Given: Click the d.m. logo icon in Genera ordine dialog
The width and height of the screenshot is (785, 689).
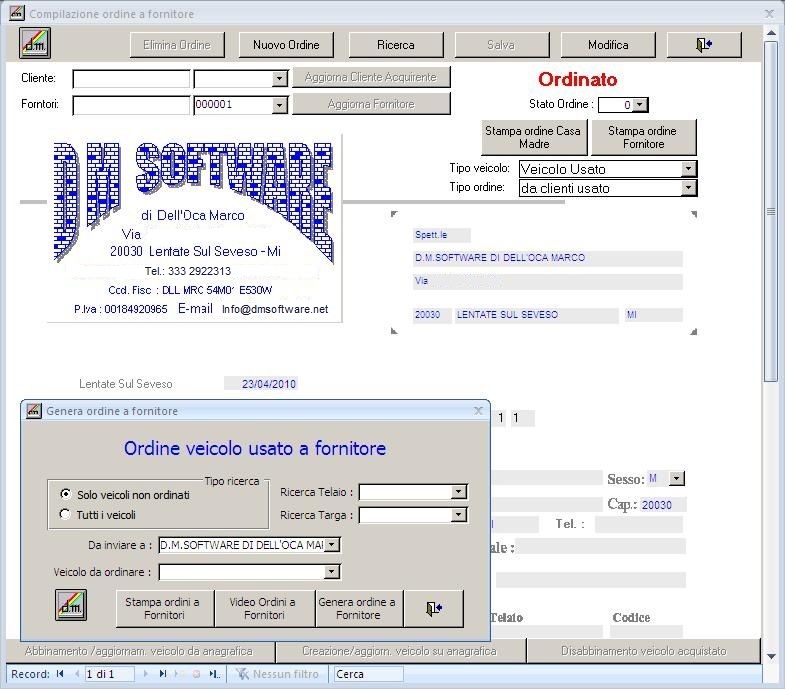Looking at the screenshot, I should click(71, 605).
